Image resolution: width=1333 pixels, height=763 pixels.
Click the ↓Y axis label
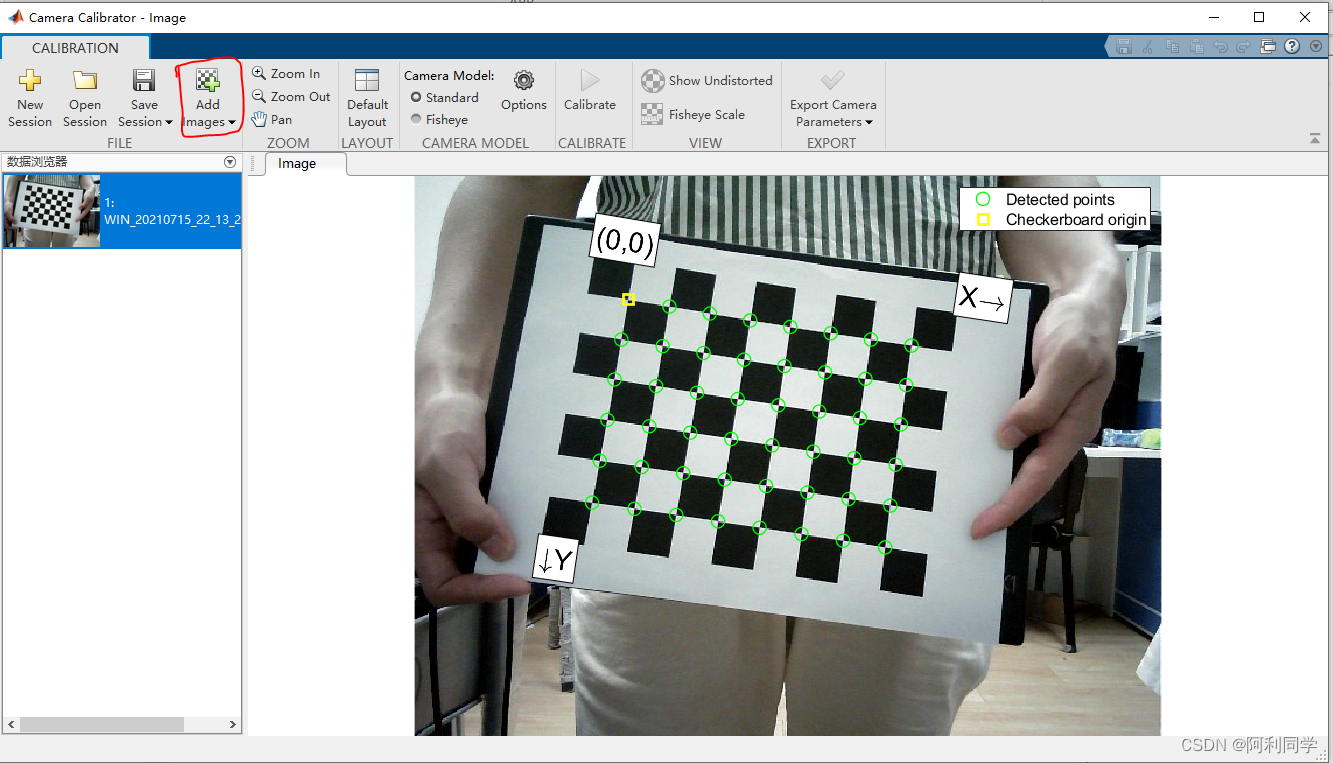pyautogui.click(x=555, y=560)
